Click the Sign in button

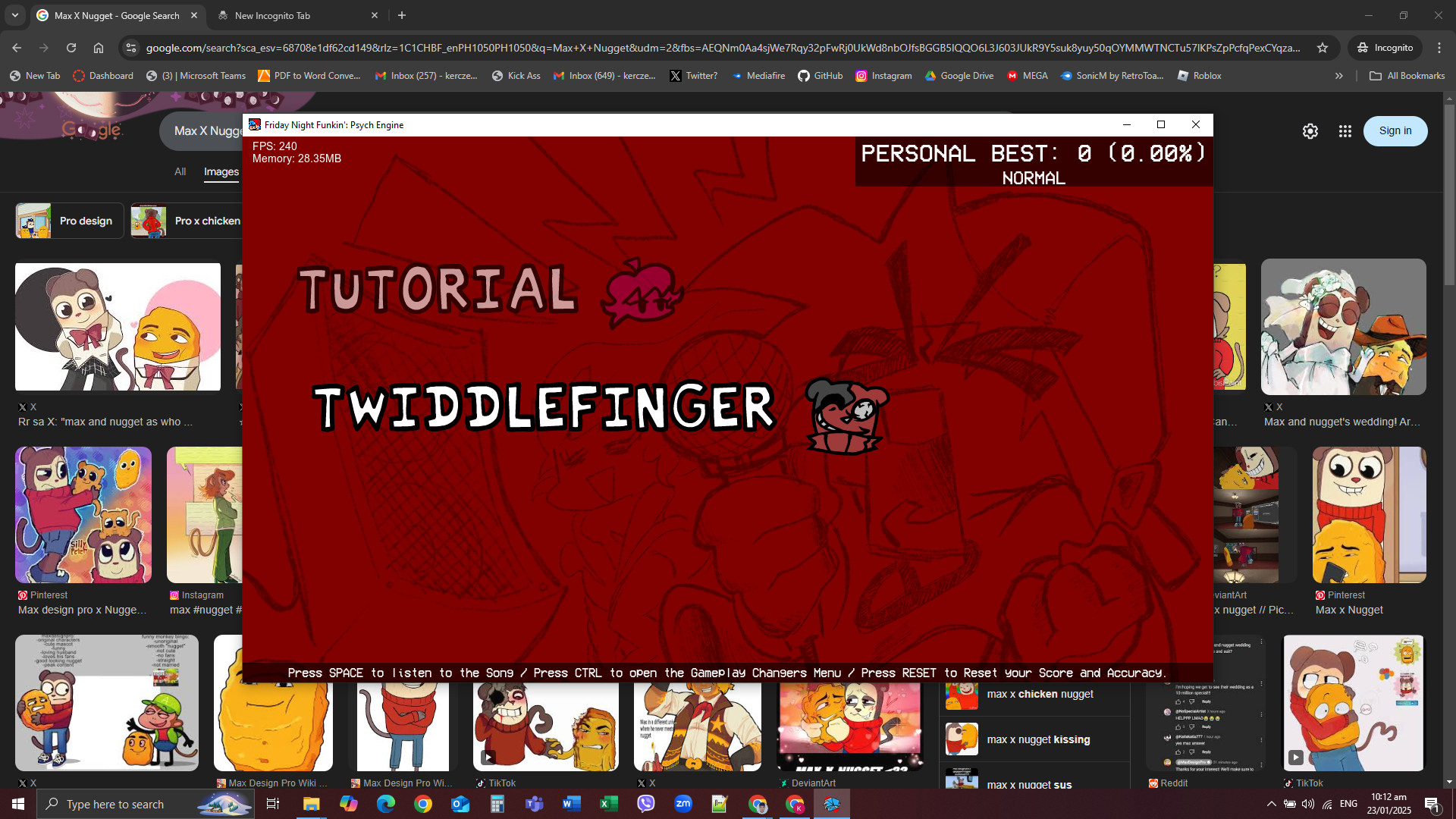1395,130
